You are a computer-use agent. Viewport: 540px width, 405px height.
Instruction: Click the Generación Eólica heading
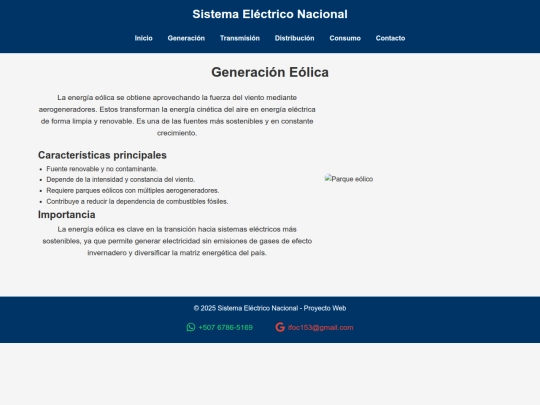(270, 72)
